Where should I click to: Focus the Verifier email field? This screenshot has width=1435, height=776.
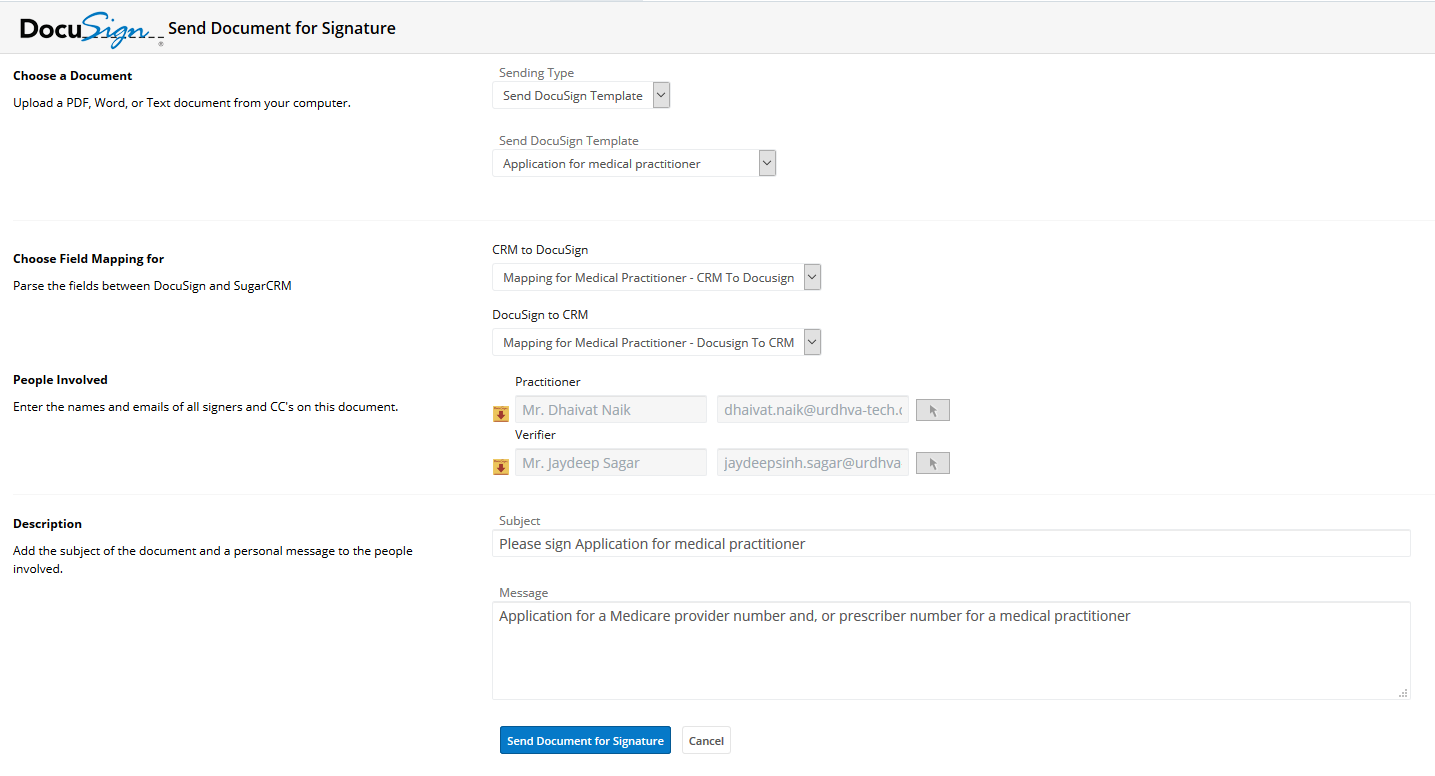tap(813, 463)
